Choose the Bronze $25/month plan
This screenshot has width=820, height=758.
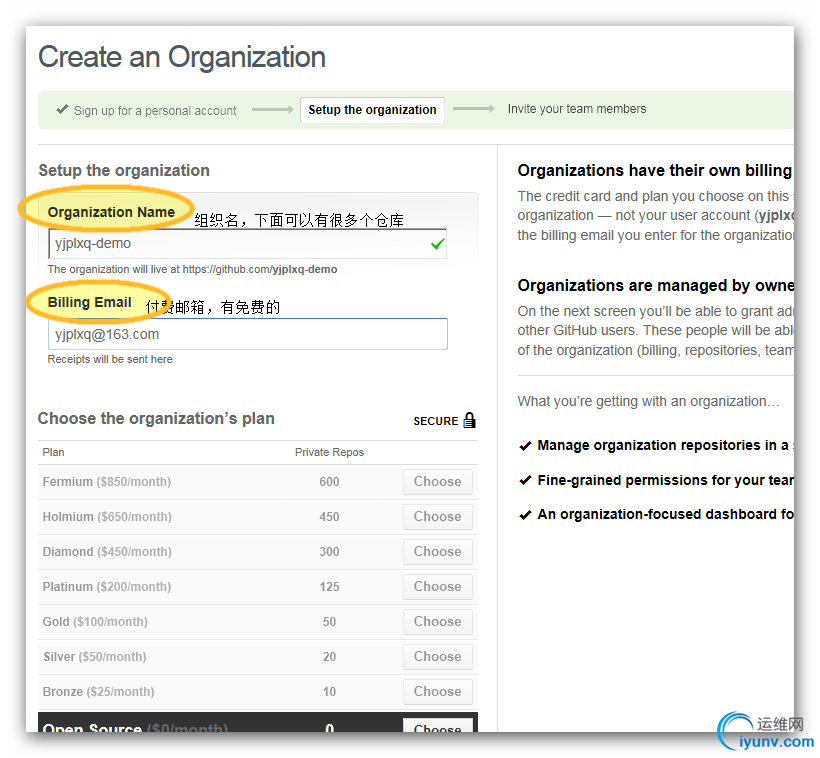[438, 692]
